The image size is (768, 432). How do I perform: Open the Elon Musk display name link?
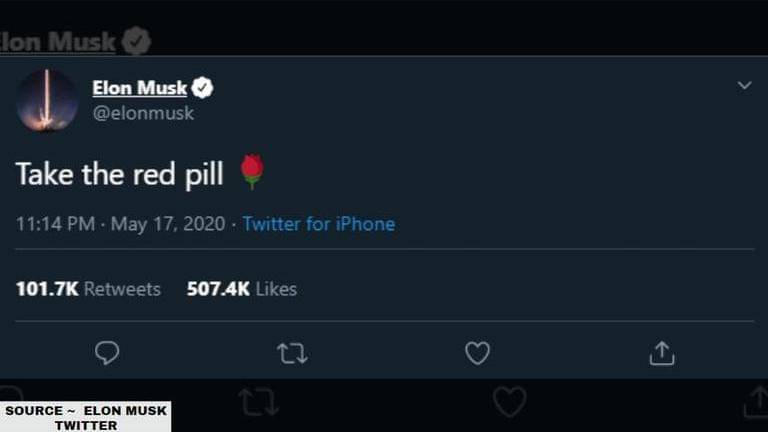[x=139, y=89]
